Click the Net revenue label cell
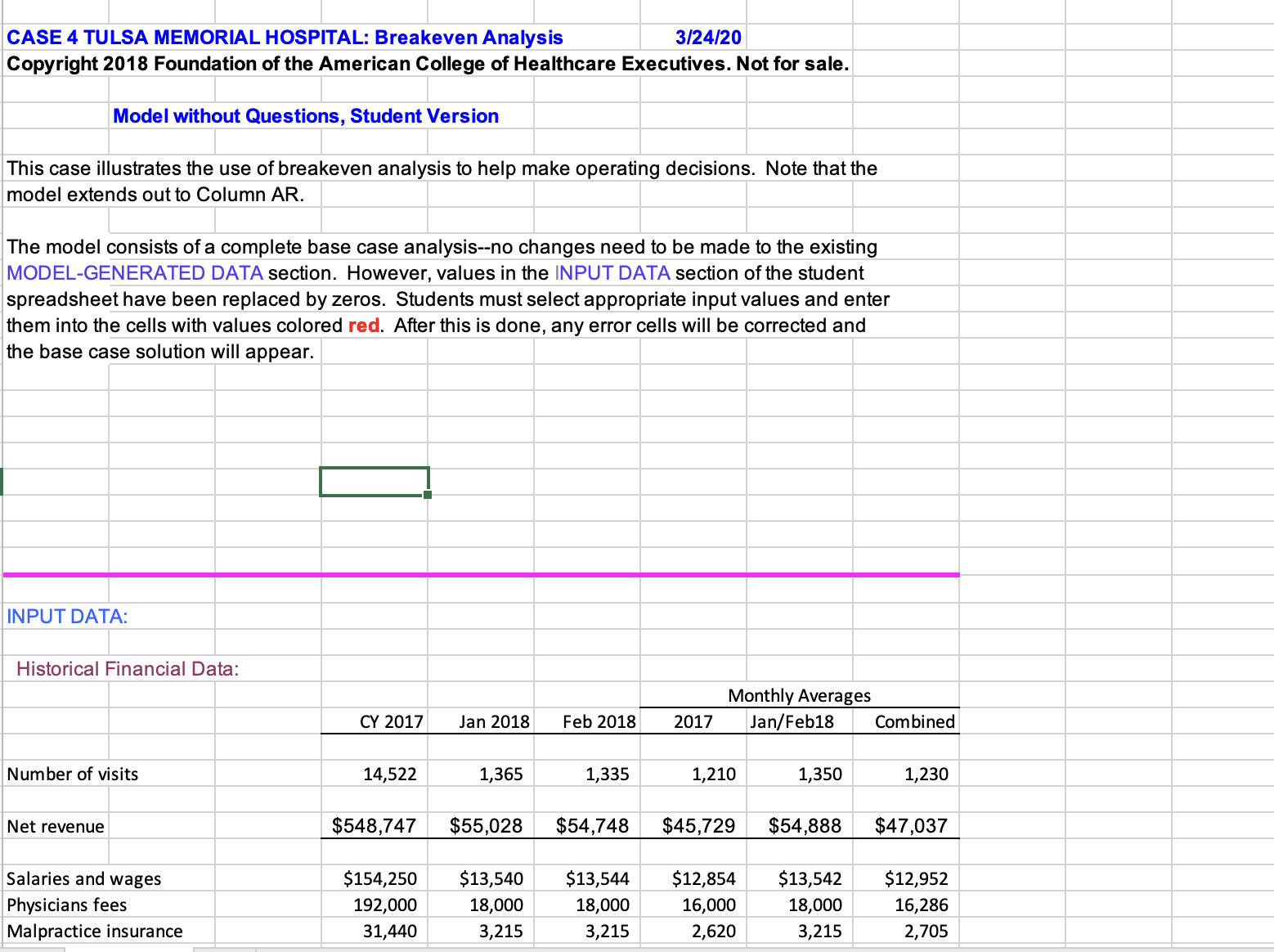This screenshot has width=1274, height=952. pyautogui.click(x=55, y=826)
